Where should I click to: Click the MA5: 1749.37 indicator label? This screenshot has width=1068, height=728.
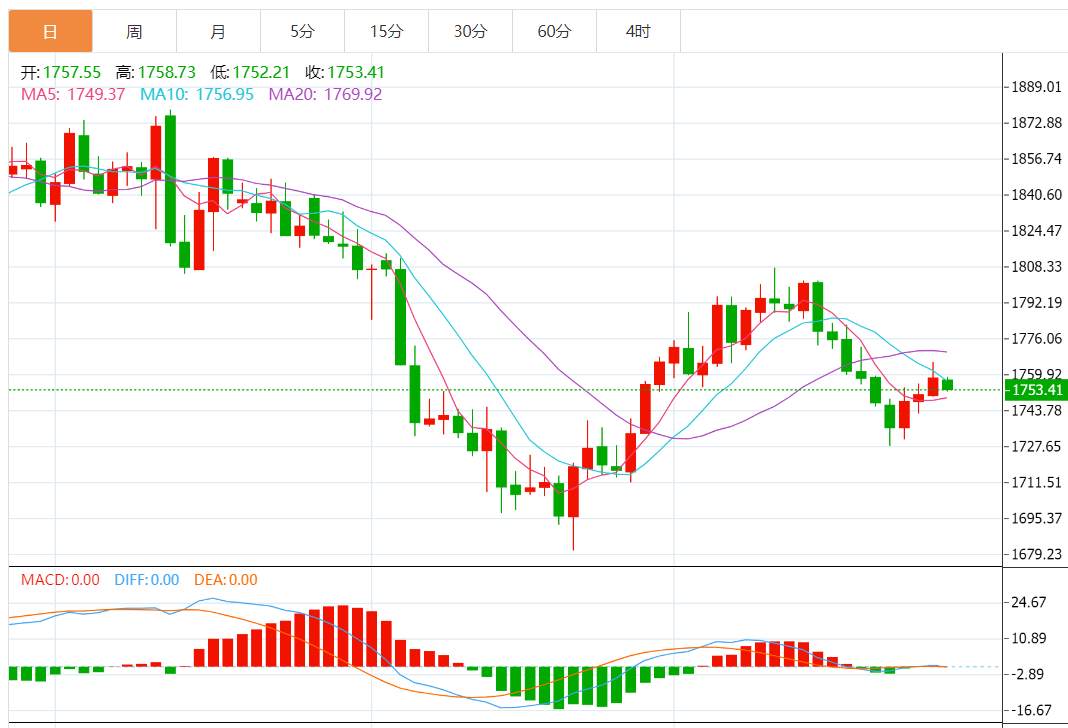73,94
